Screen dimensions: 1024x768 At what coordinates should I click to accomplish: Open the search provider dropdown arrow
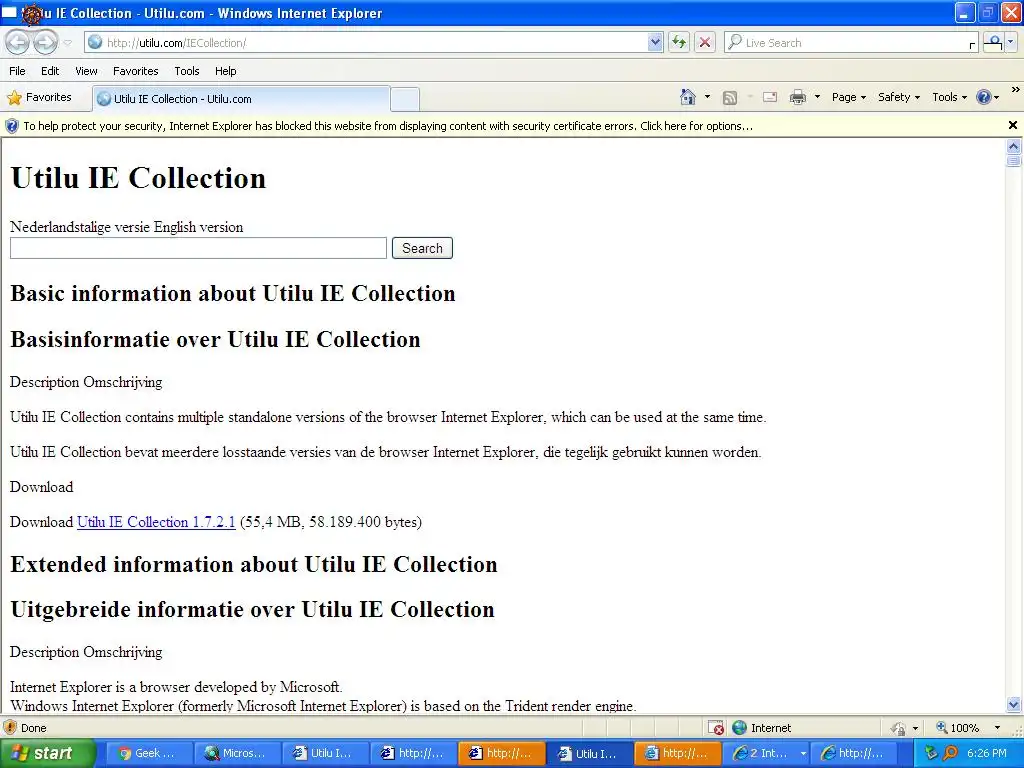click(1010, 43)
